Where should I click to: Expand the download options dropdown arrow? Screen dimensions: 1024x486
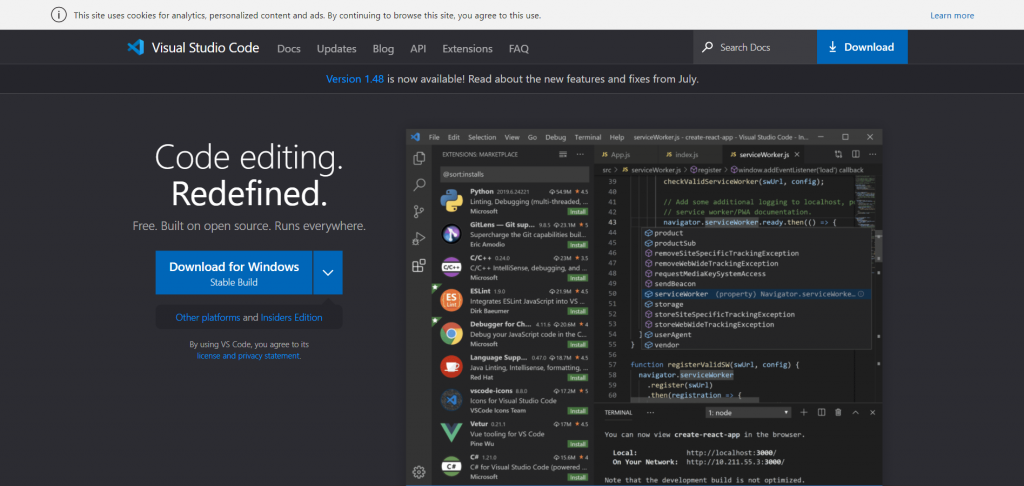click(x=328, y=272)
